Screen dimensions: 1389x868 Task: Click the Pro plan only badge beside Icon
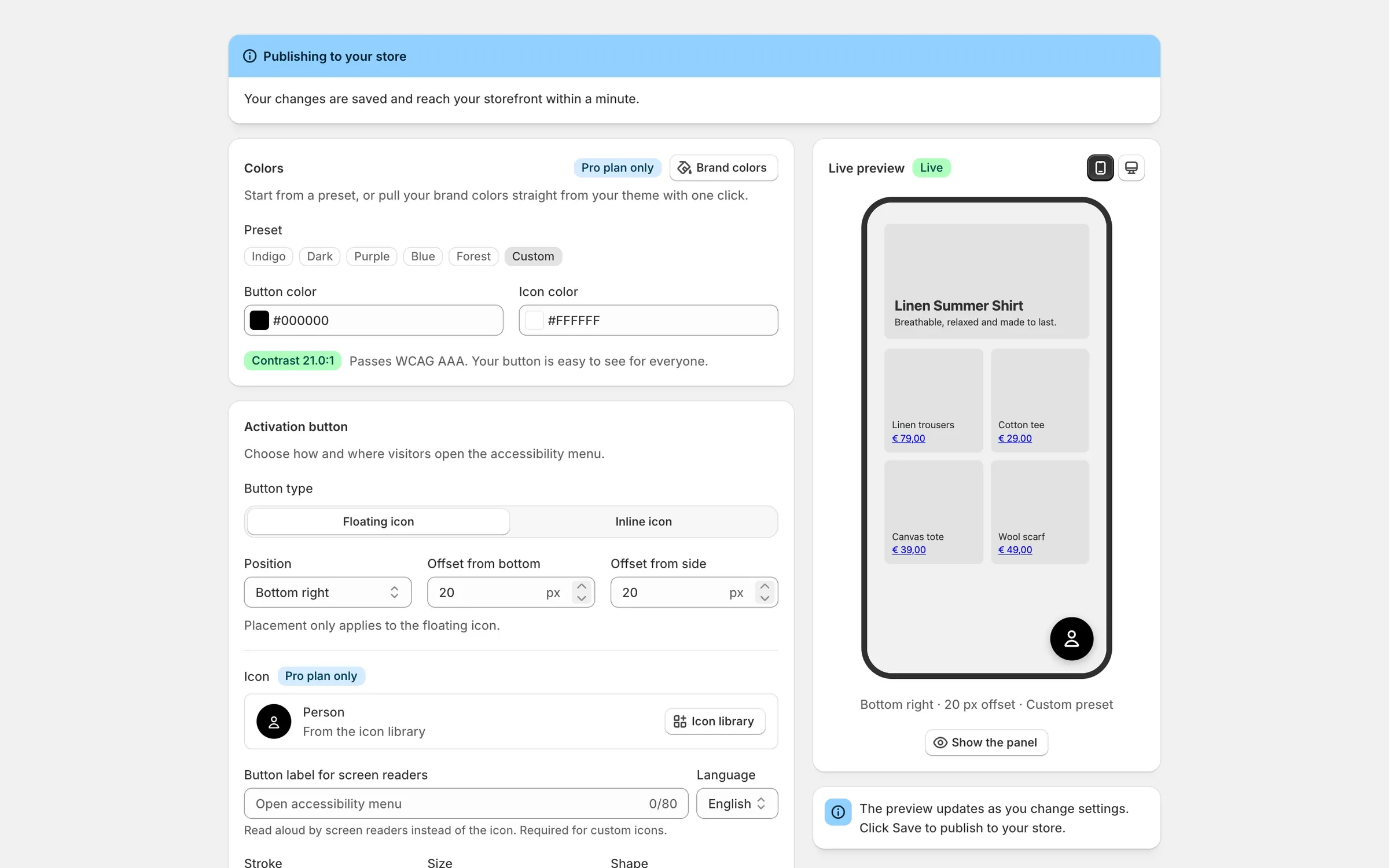pyautogui.click(x=321, y=676)
